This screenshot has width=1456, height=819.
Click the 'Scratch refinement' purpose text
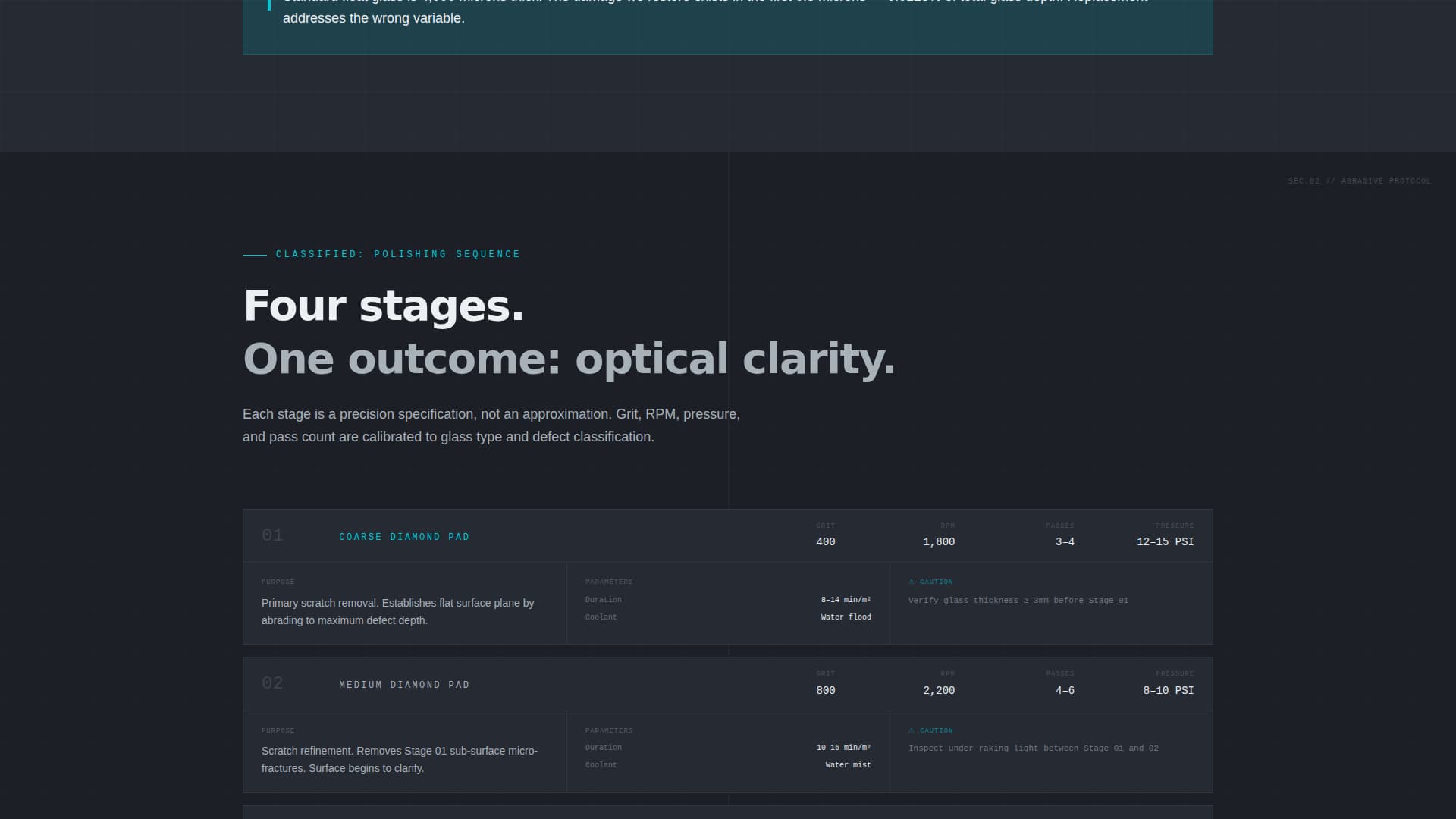coord(400,760)
